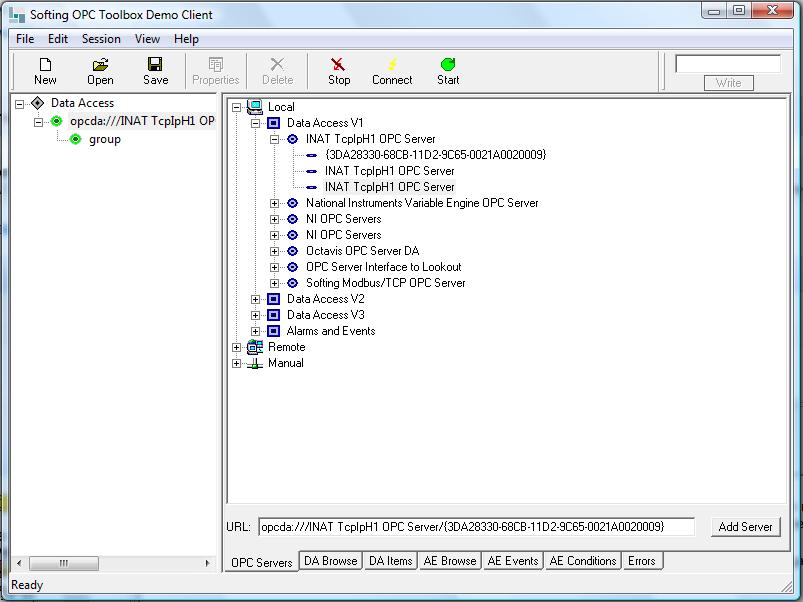Click the Add Server button
Screen dimensions: 803x602
tap(745, 527)
